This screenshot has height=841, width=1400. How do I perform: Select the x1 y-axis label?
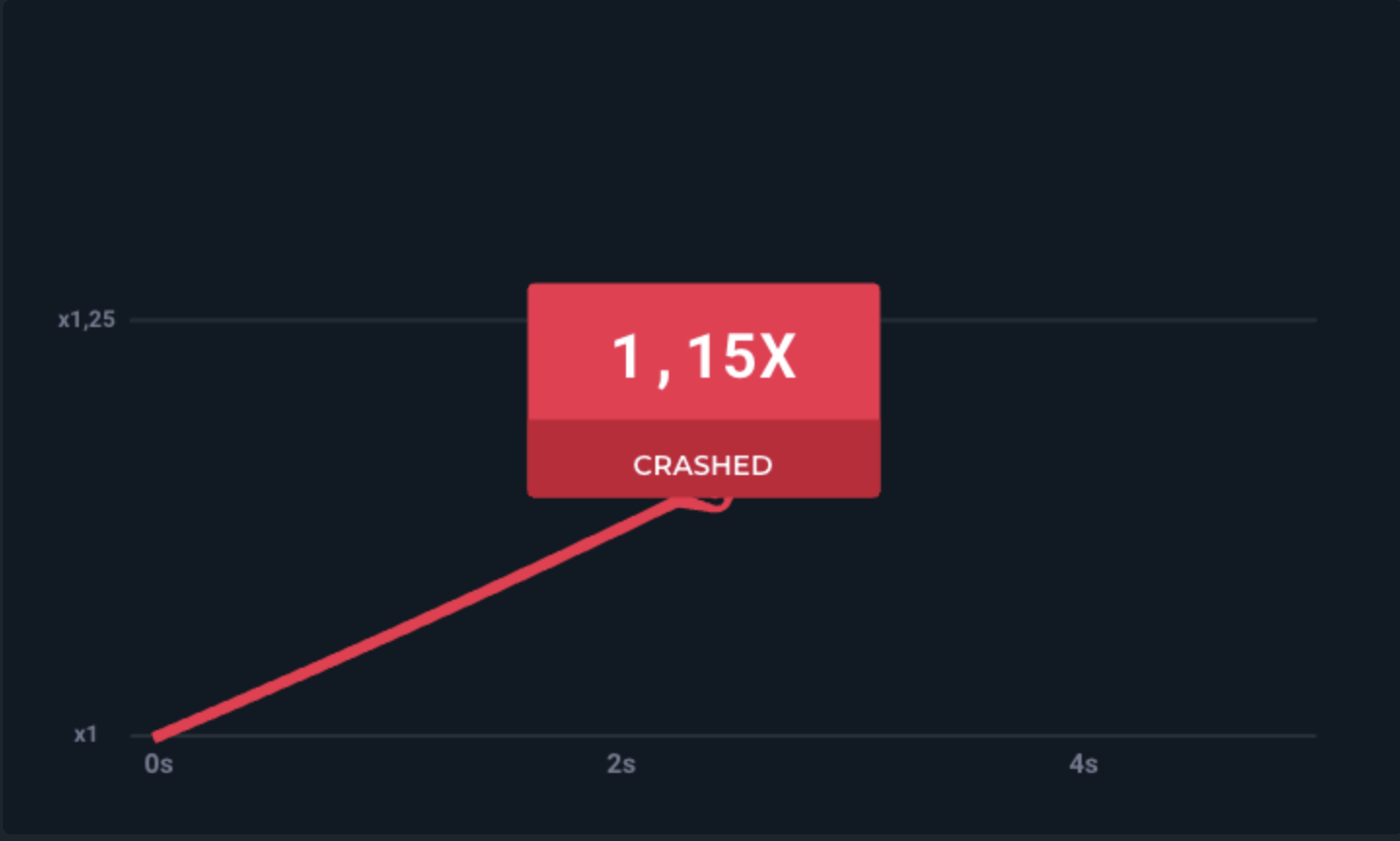pyautogui.click(x=86, y=735)
